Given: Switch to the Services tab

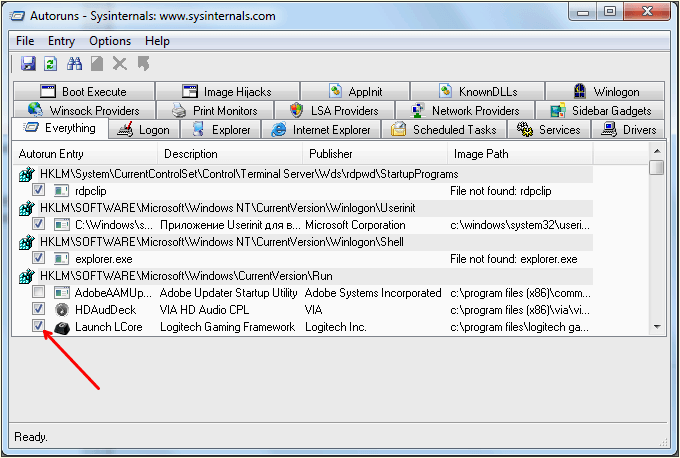Looking at the screenshot, I should pyautogui.click(x=549, y=130).
